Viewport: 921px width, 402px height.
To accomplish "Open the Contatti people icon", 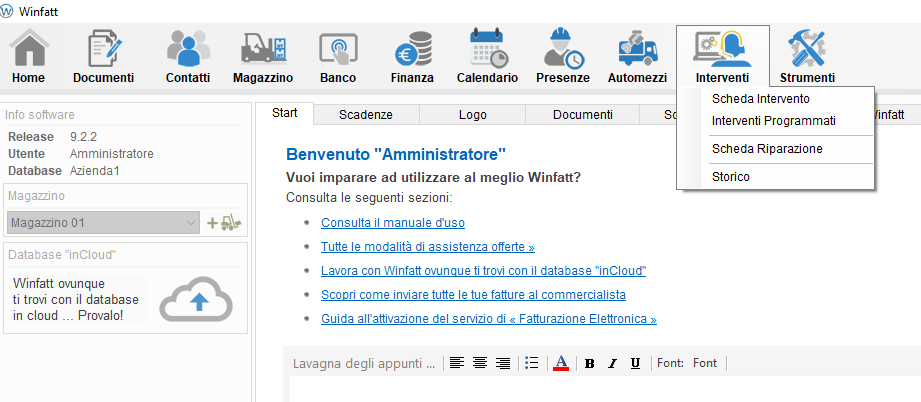I will click(x=188, y=48).
